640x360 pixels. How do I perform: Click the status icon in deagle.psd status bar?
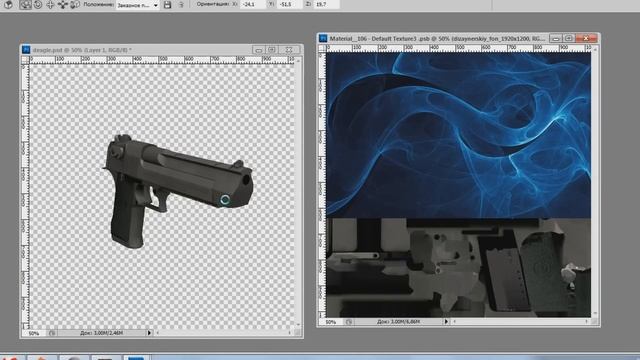tap(52, 333)
